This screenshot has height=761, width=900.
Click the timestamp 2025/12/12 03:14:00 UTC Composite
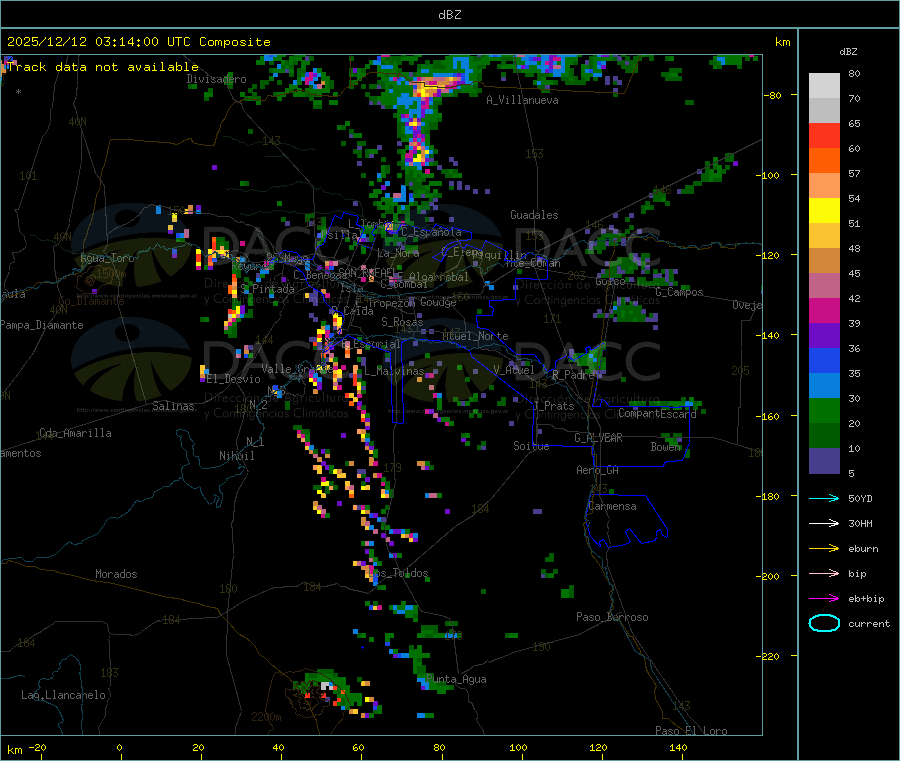click(139, 42)
